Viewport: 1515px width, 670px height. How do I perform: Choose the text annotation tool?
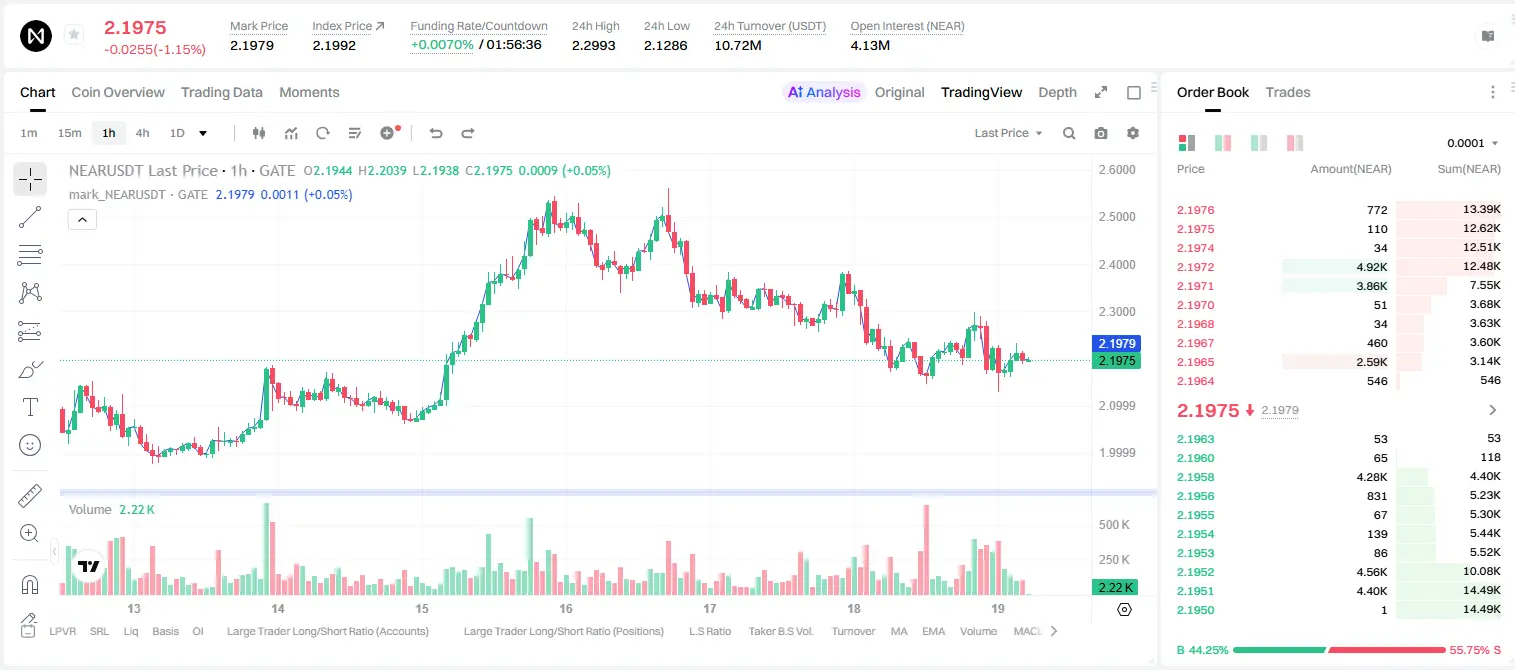[x=30, y=407]
